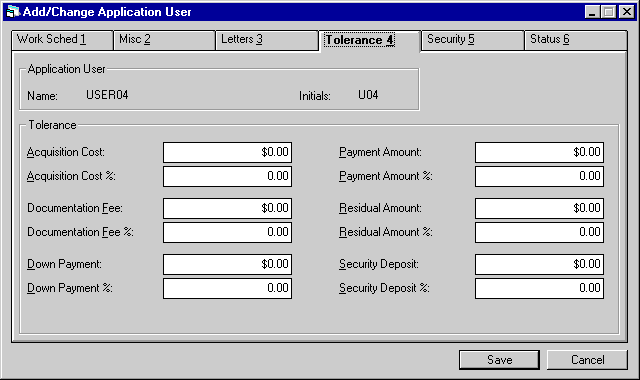Click the application icon in title bar
640x380 pixels.
(x=13, y=11)
